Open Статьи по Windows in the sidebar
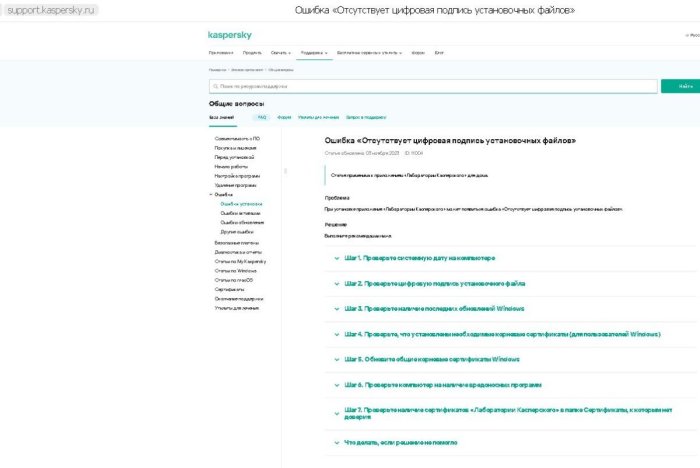 [x=235, y=271]
